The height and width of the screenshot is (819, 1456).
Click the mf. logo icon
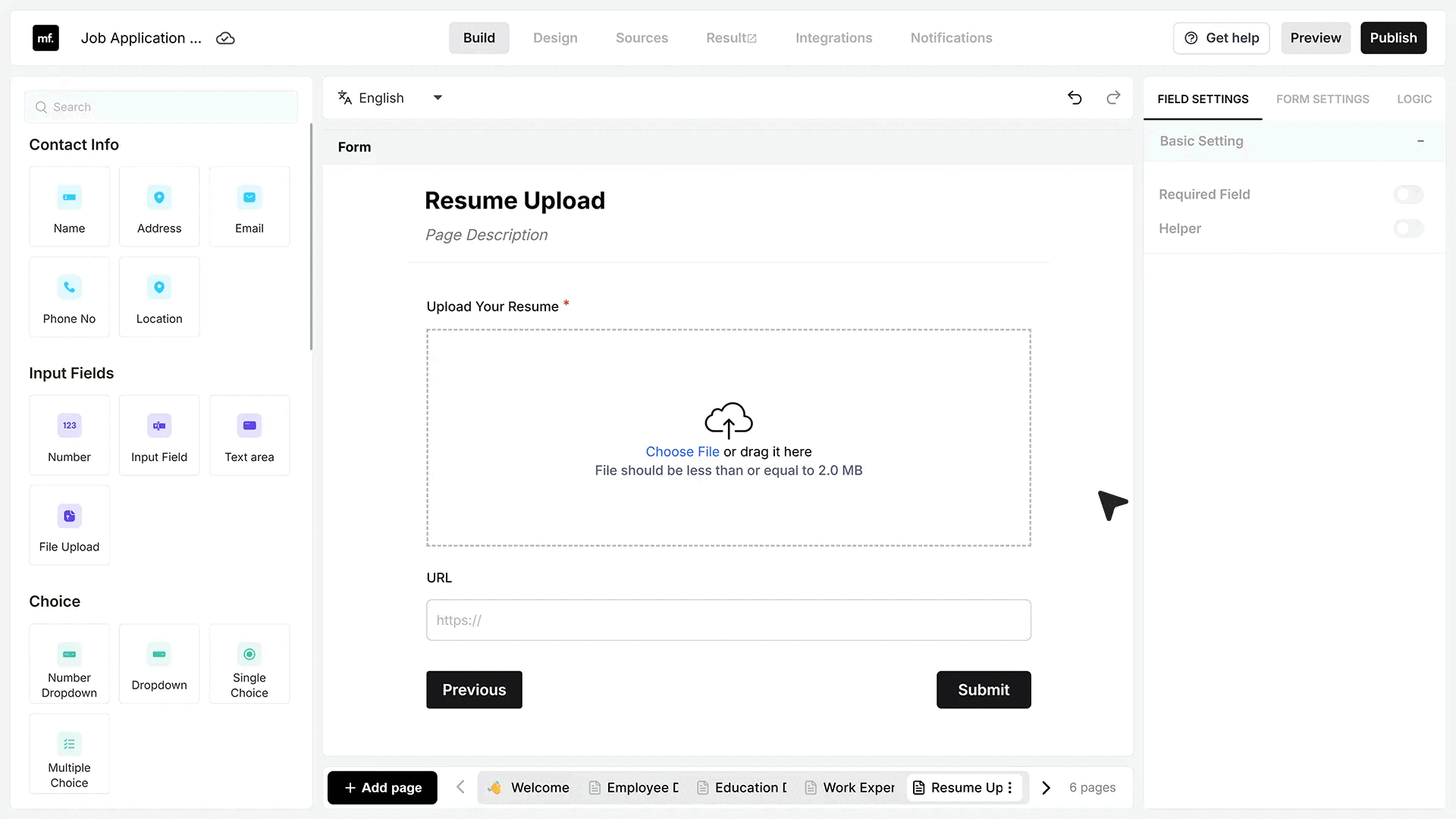click(45, 38)
